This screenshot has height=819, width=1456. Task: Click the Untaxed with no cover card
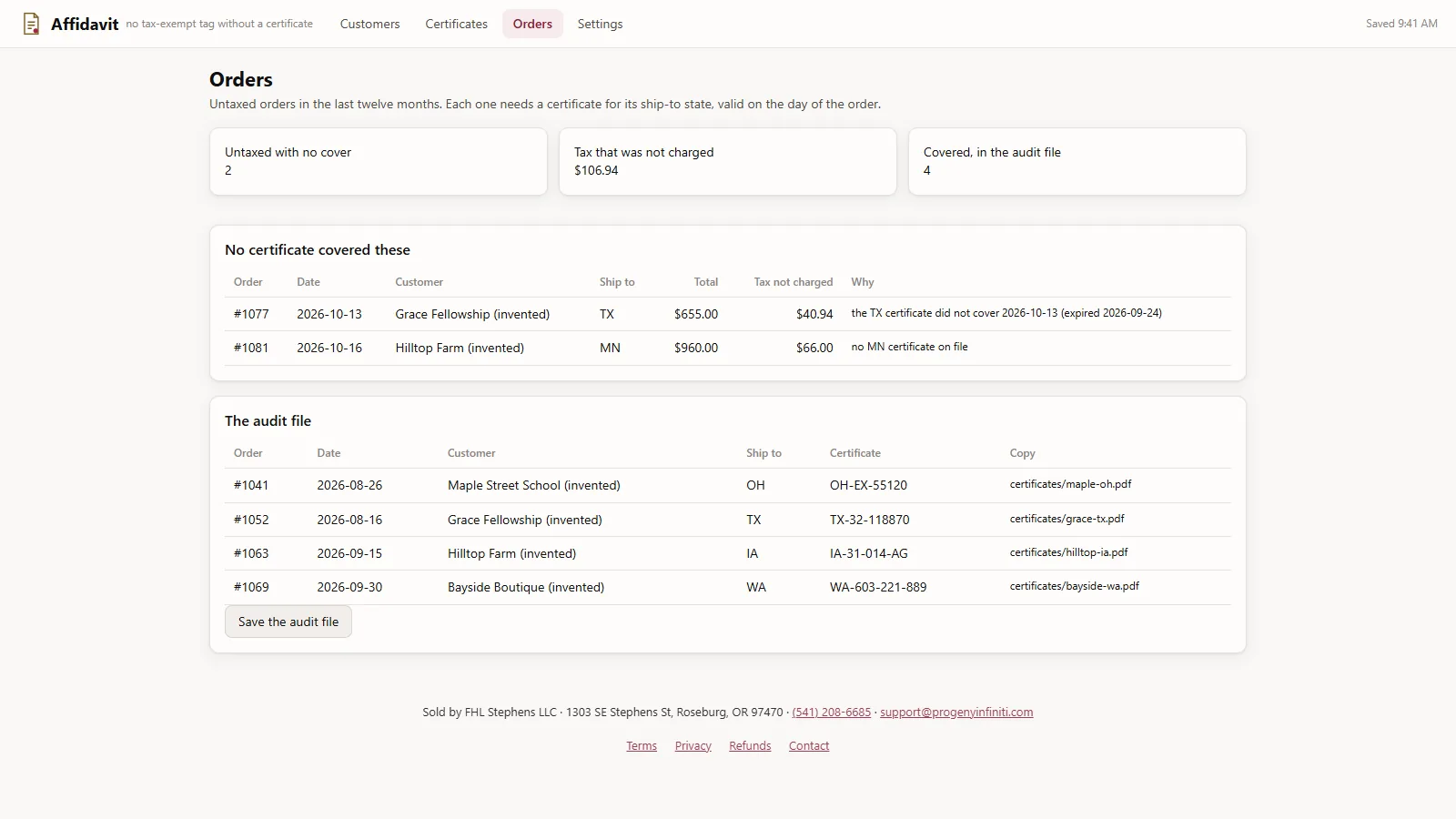379,161
